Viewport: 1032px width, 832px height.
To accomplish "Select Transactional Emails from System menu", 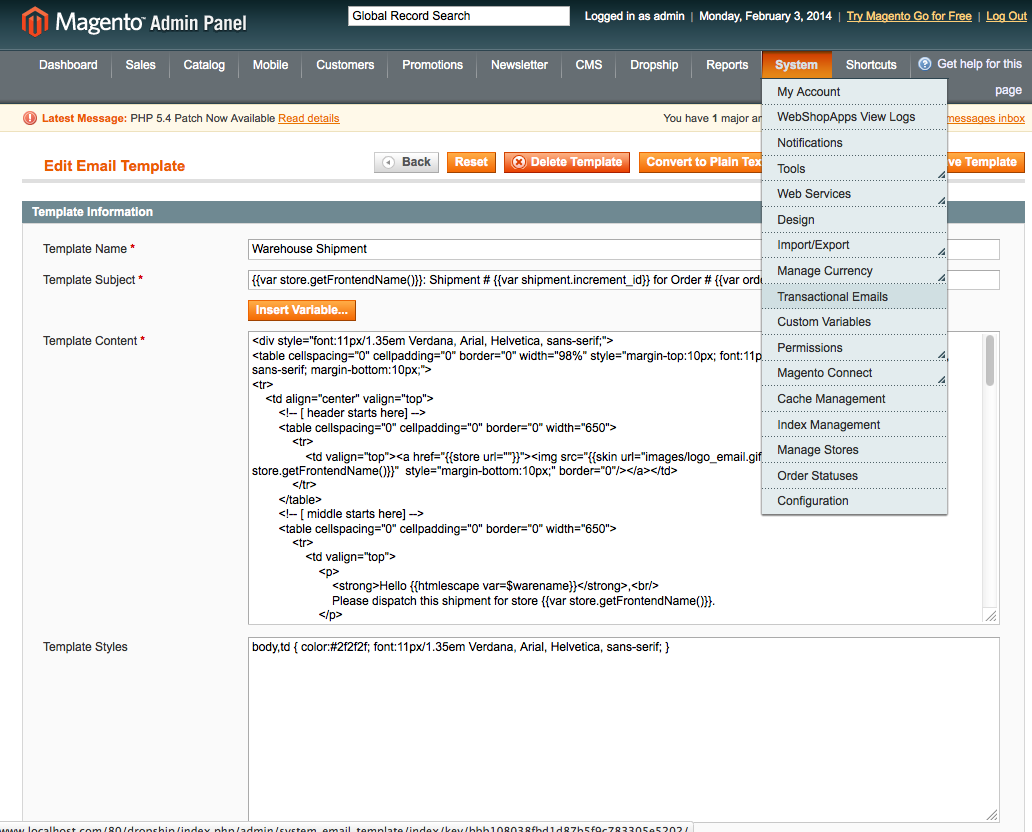I will (x=832, y=297).
